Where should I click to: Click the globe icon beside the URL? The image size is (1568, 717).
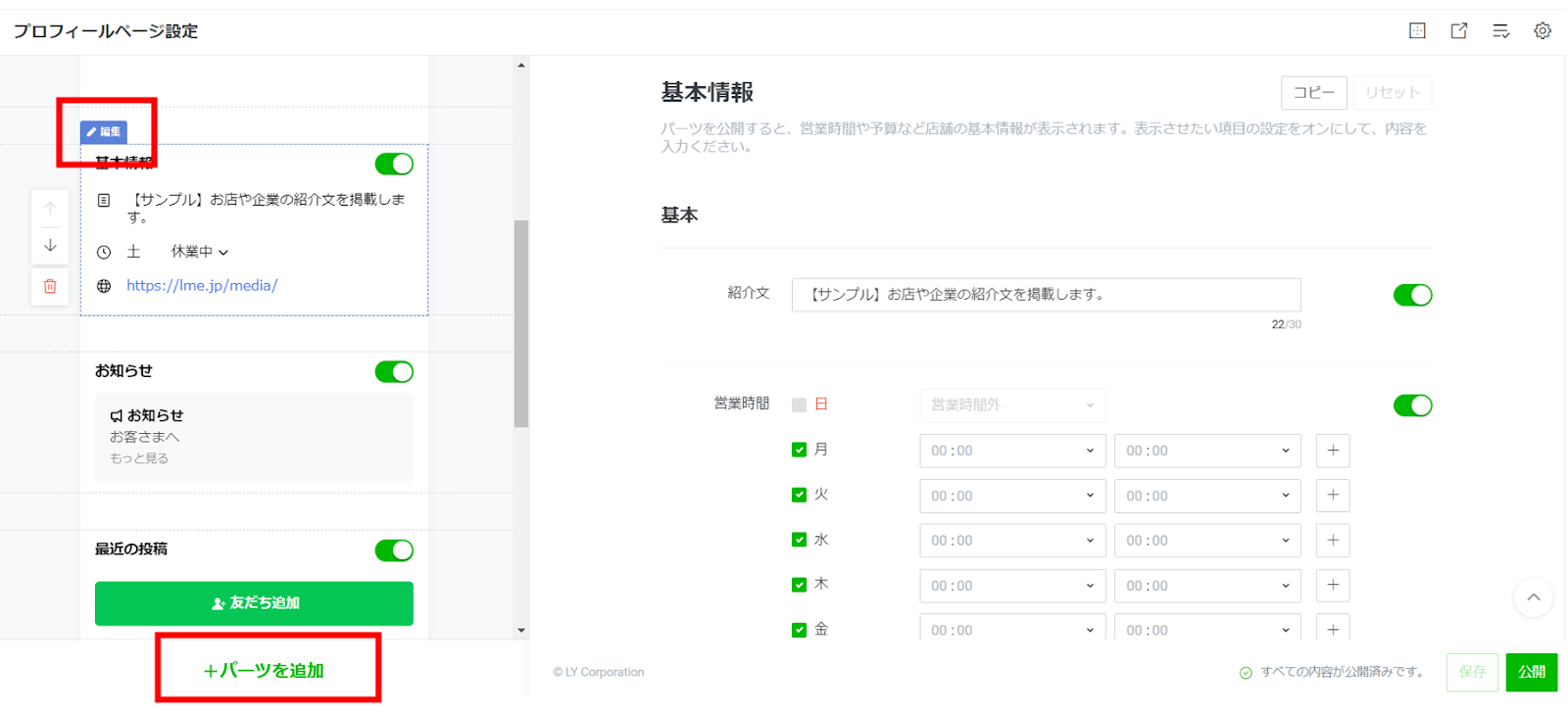pyautogui.click(x=104, y=286)
